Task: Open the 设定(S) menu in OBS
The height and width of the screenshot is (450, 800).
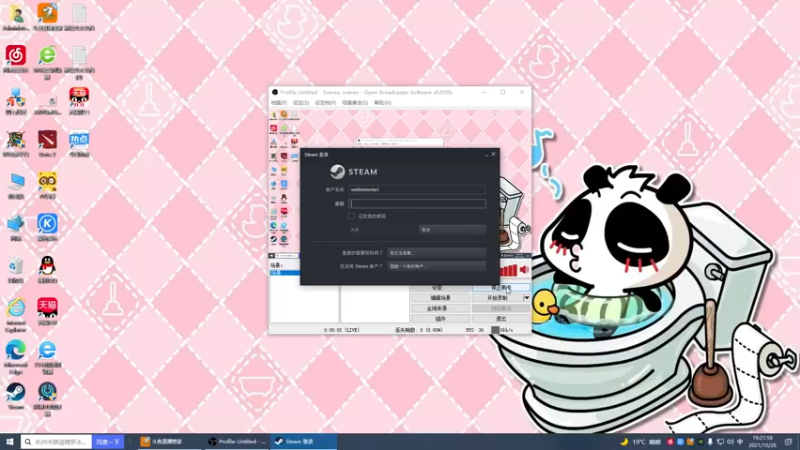Action: point(301,103)
